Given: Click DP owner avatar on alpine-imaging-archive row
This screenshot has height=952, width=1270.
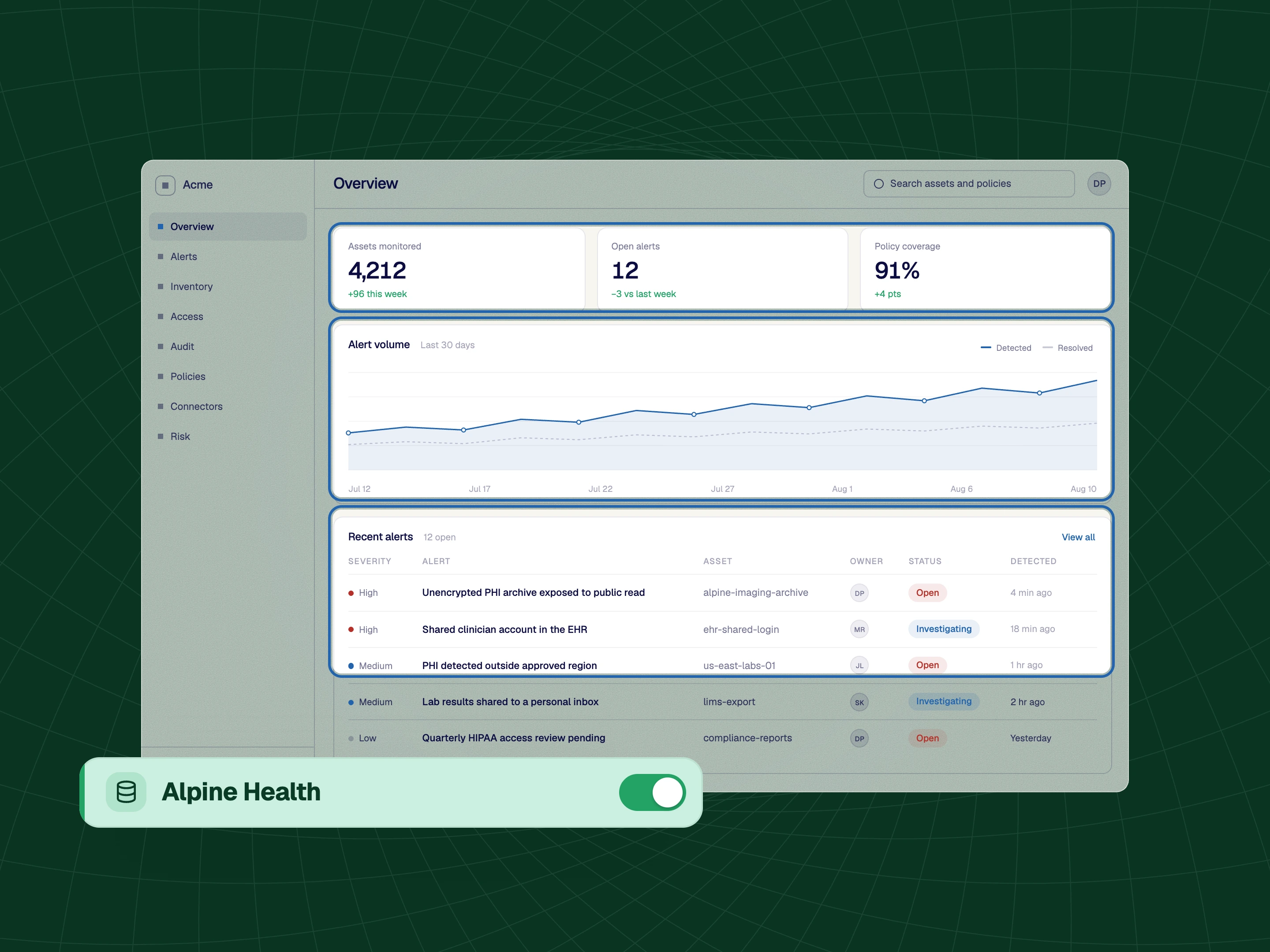Looking at the screenshot, I should coord(859,593).
